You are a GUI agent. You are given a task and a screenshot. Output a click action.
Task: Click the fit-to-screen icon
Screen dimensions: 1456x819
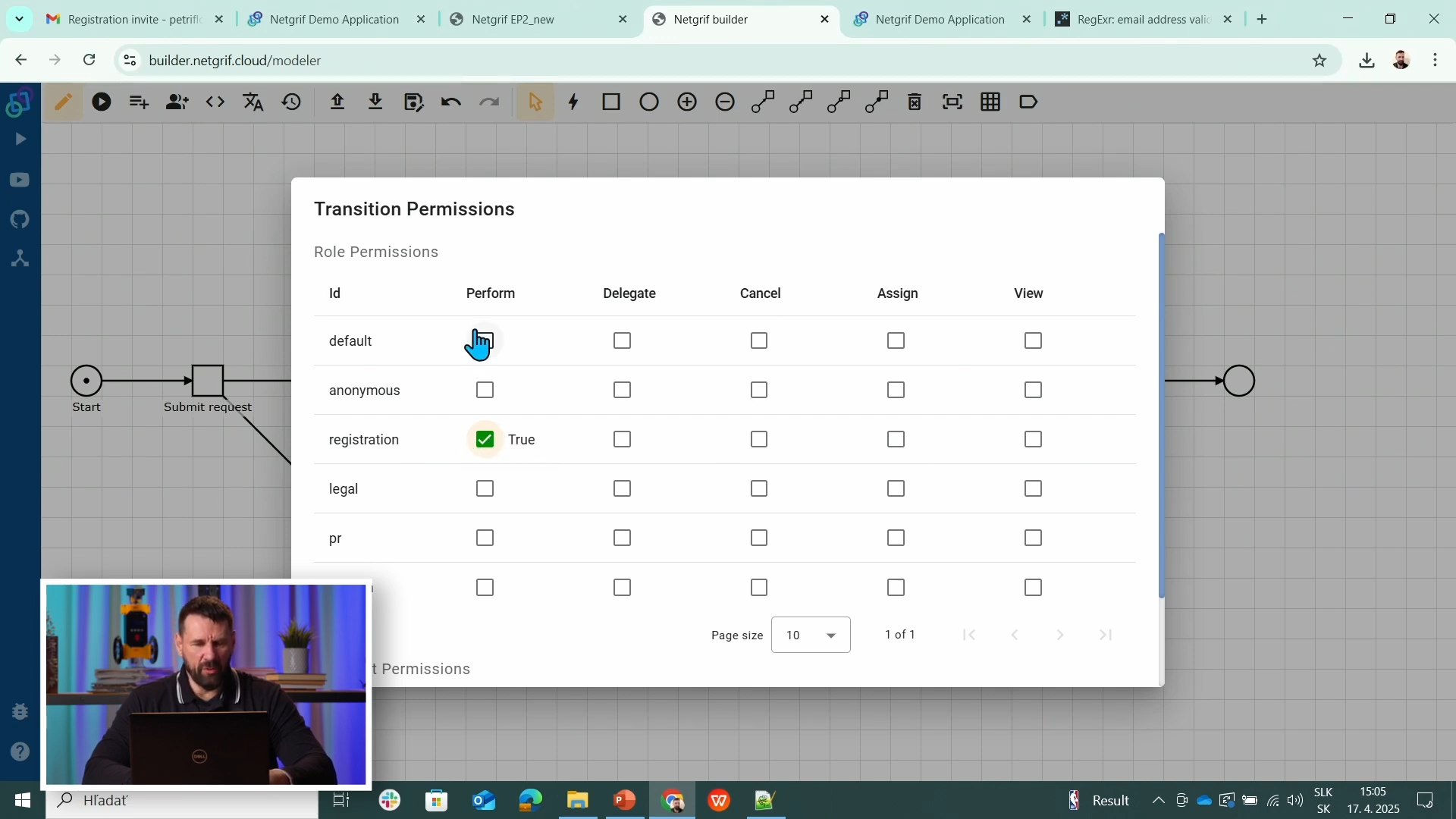(952, 101)
